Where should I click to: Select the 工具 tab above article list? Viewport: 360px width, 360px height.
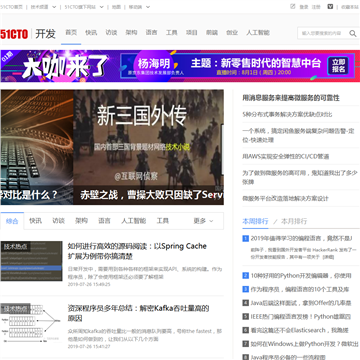tap(163, 221)
